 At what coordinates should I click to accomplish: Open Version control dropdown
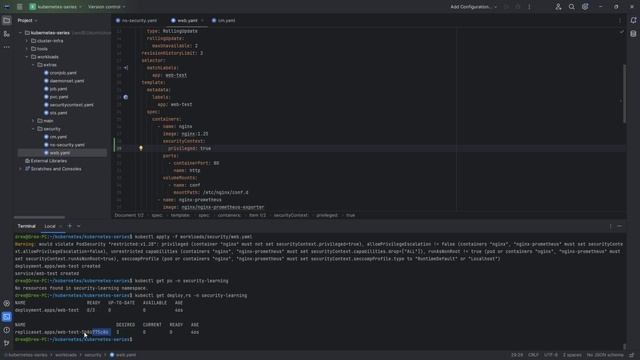[107, 7]
